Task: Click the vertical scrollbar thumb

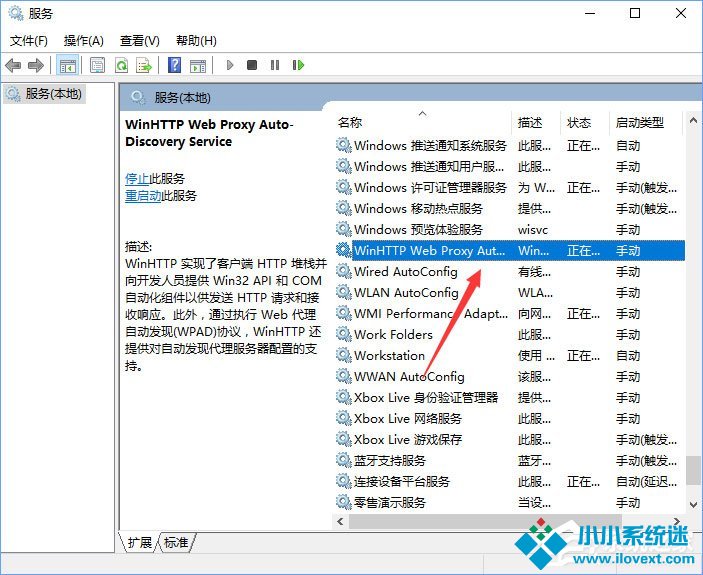Action: click(693, 471)
